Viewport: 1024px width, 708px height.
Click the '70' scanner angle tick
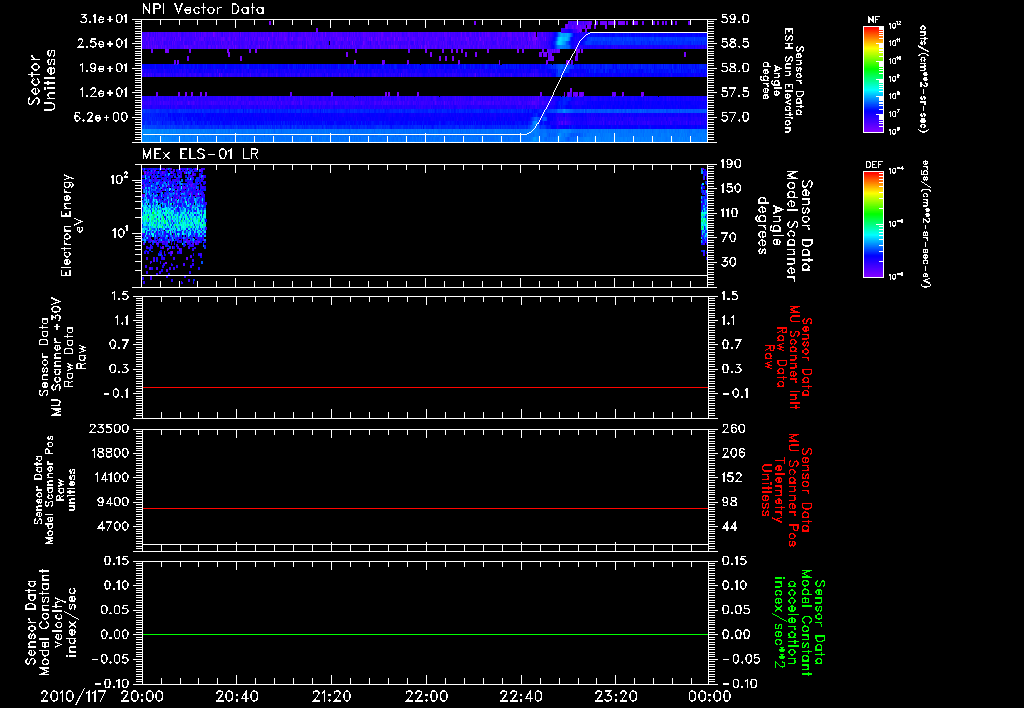tap(731, 238)
